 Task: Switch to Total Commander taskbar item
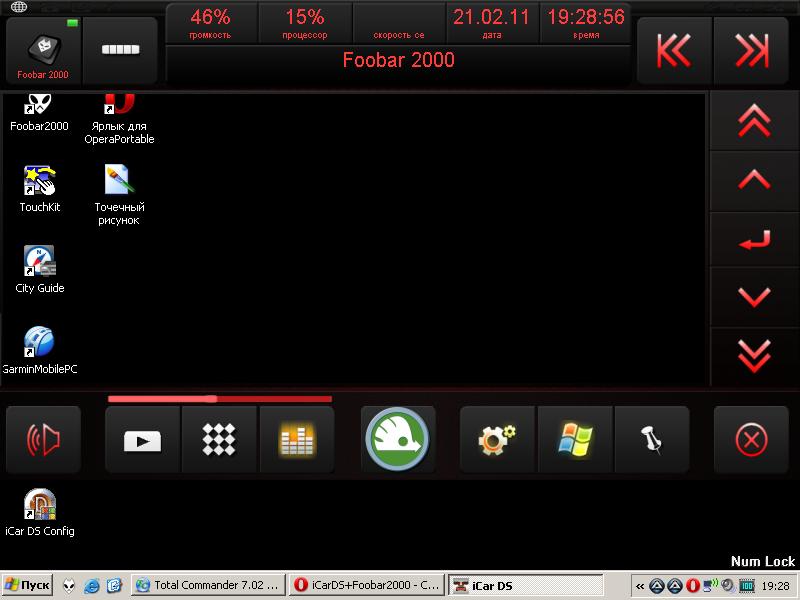coord(209,585)
